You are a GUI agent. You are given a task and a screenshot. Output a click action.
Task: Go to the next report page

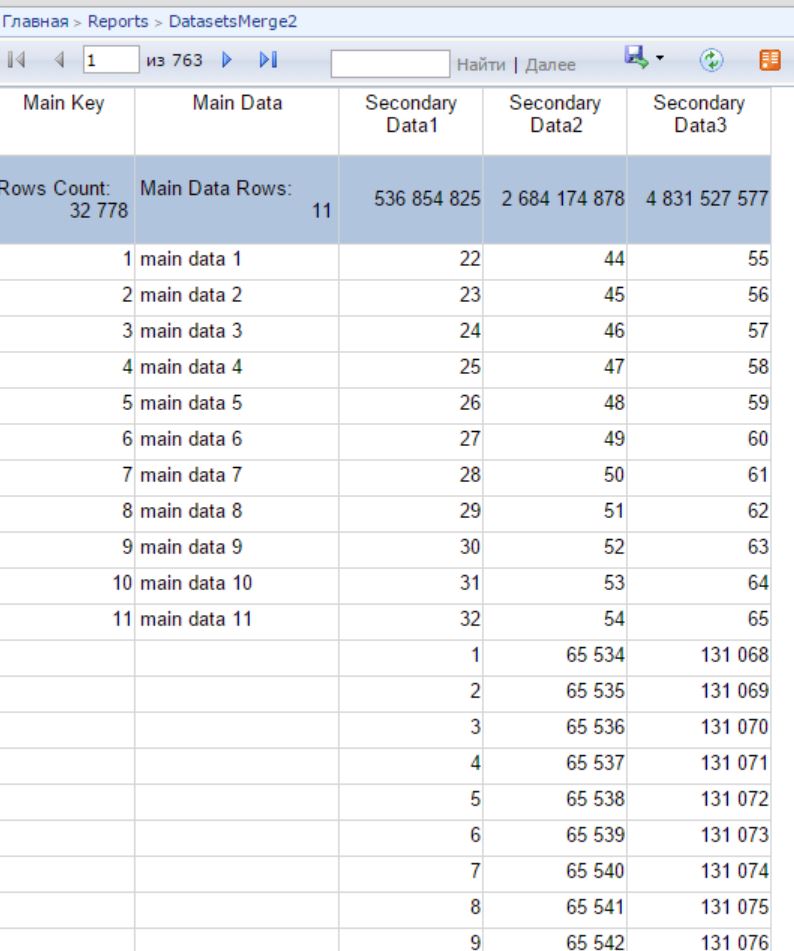coord(227,59)
